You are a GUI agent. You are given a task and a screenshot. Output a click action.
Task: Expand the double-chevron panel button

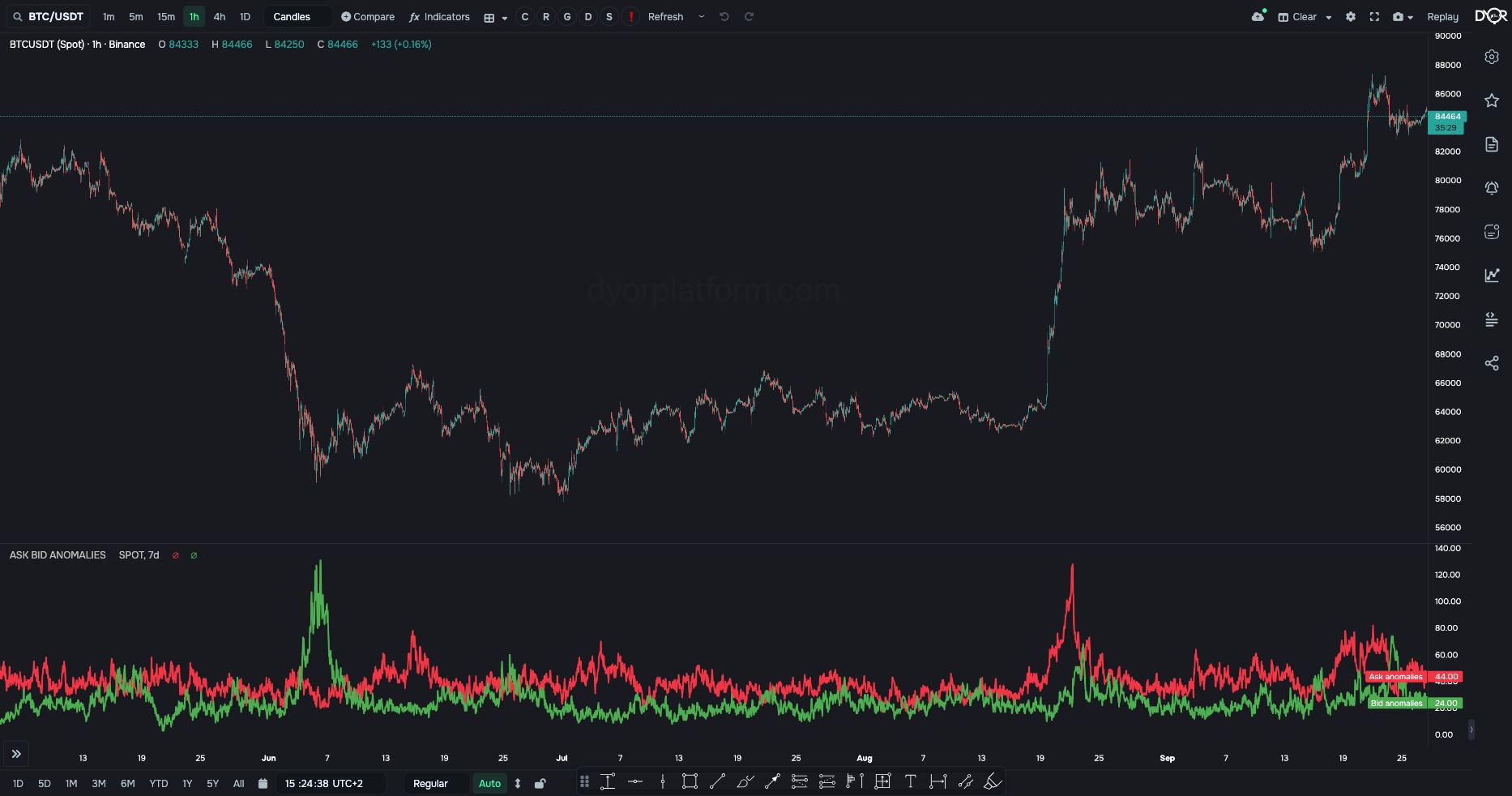click(16, 754)
